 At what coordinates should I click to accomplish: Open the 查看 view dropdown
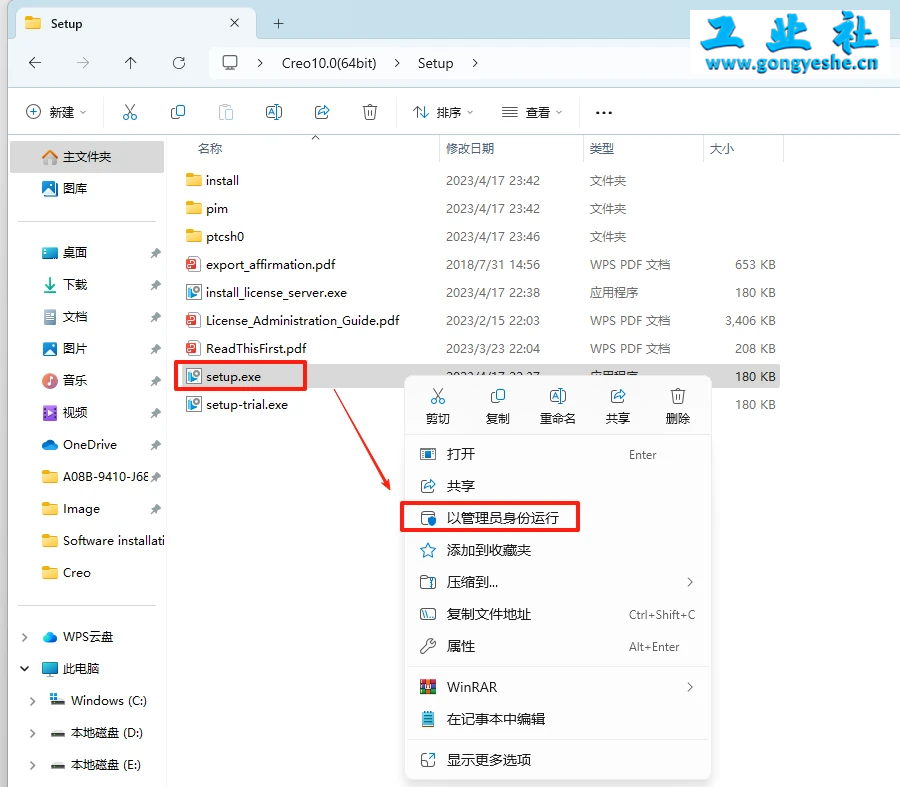[532, 112]
